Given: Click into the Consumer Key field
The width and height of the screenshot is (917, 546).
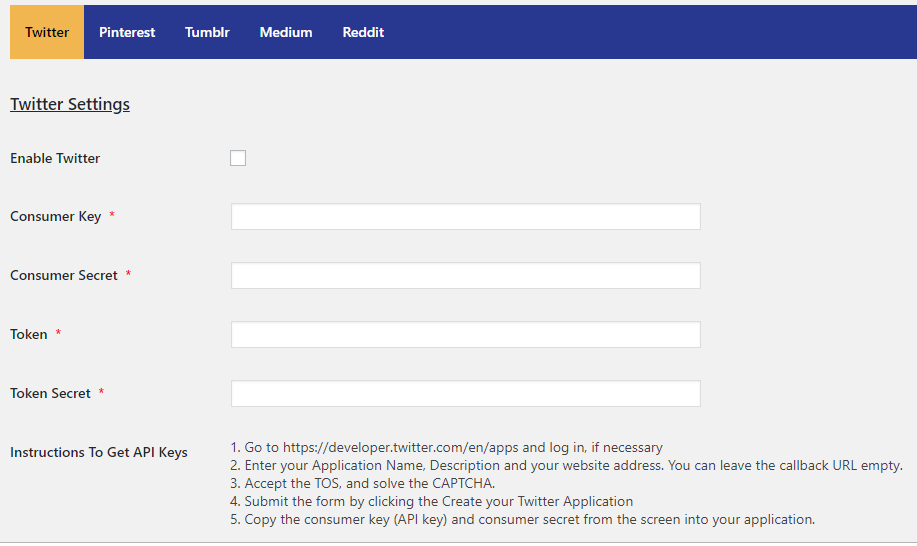Looking at the screenshot, I should [465, 217].
